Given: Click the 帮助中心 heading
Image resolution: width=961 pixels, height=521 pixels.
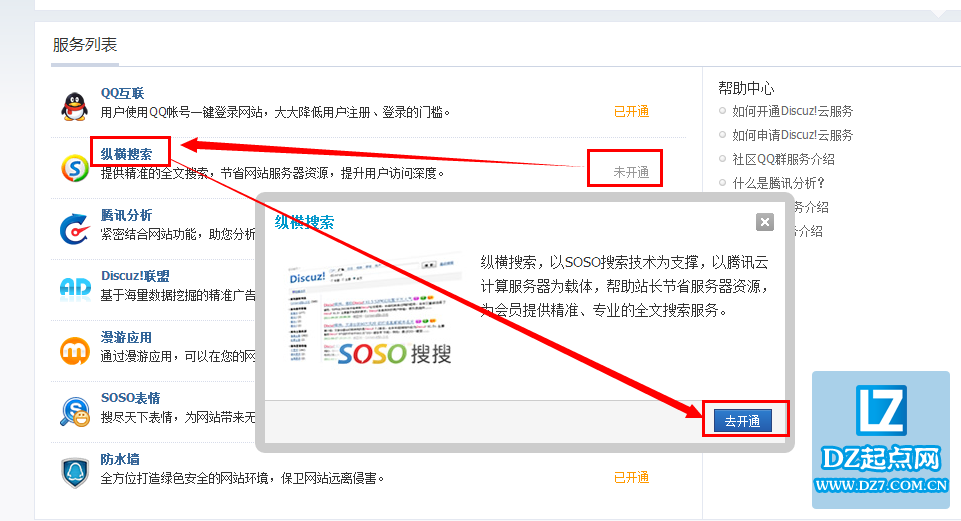Looking at the screenshot, I should (x=746, y=88).
